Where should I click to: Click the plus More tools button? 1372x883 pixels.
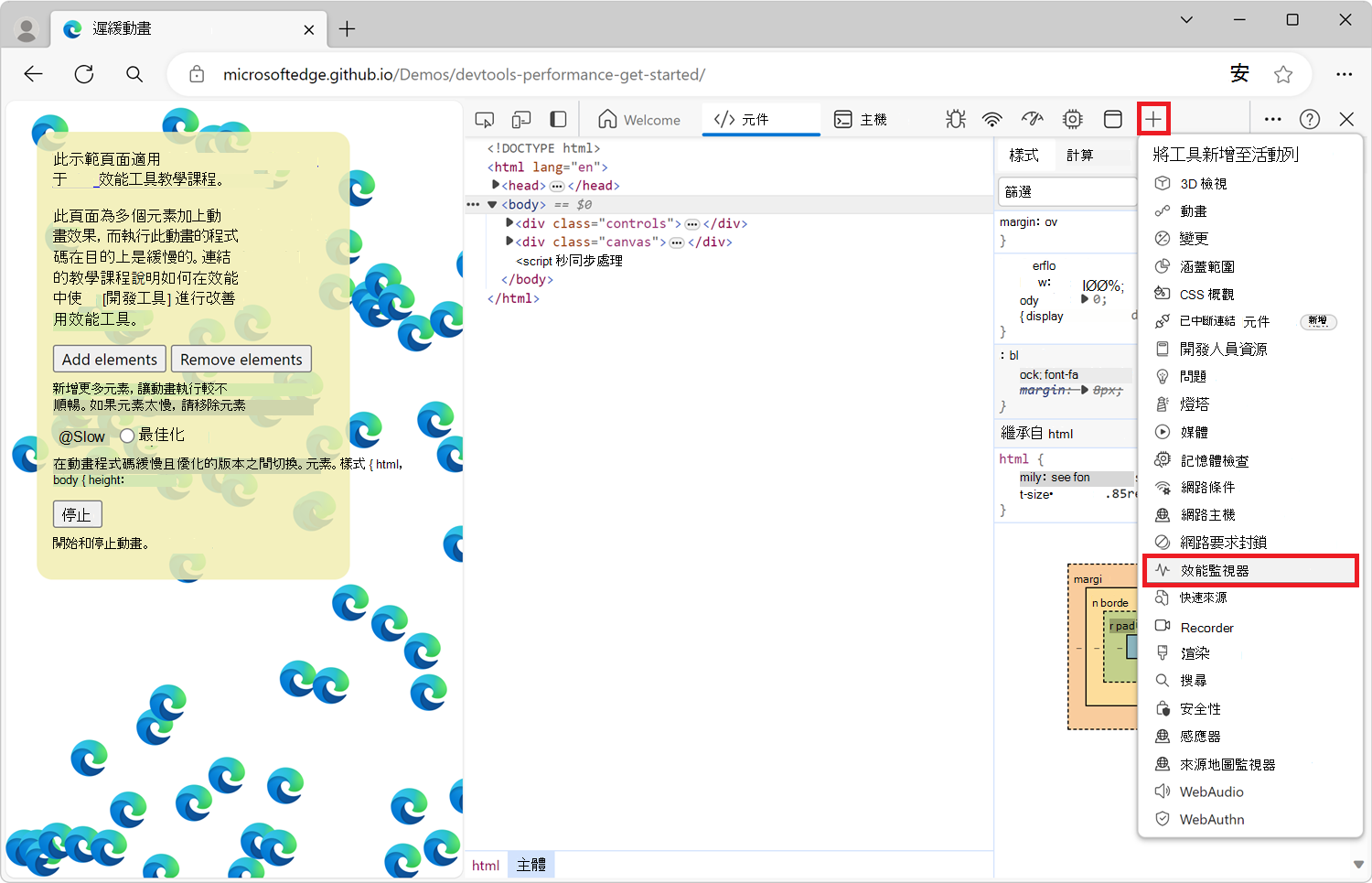click(x=1153, y=119)
